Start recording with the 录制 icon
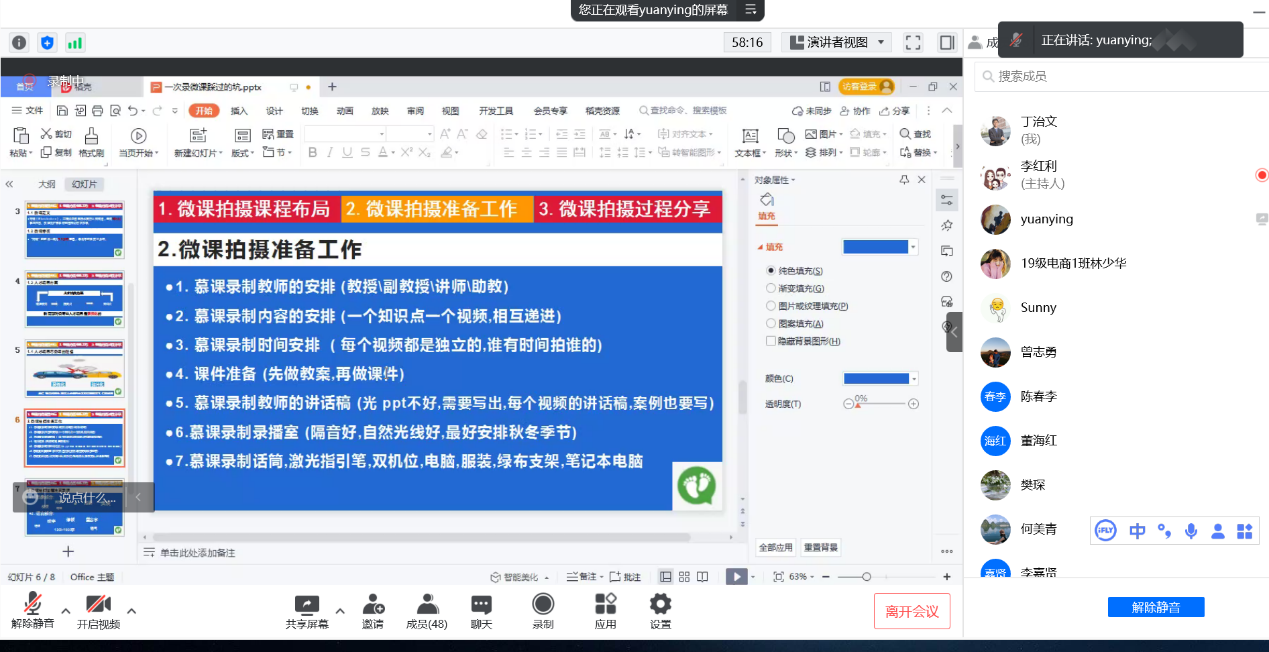1269x652 pixels. (543, 605)
